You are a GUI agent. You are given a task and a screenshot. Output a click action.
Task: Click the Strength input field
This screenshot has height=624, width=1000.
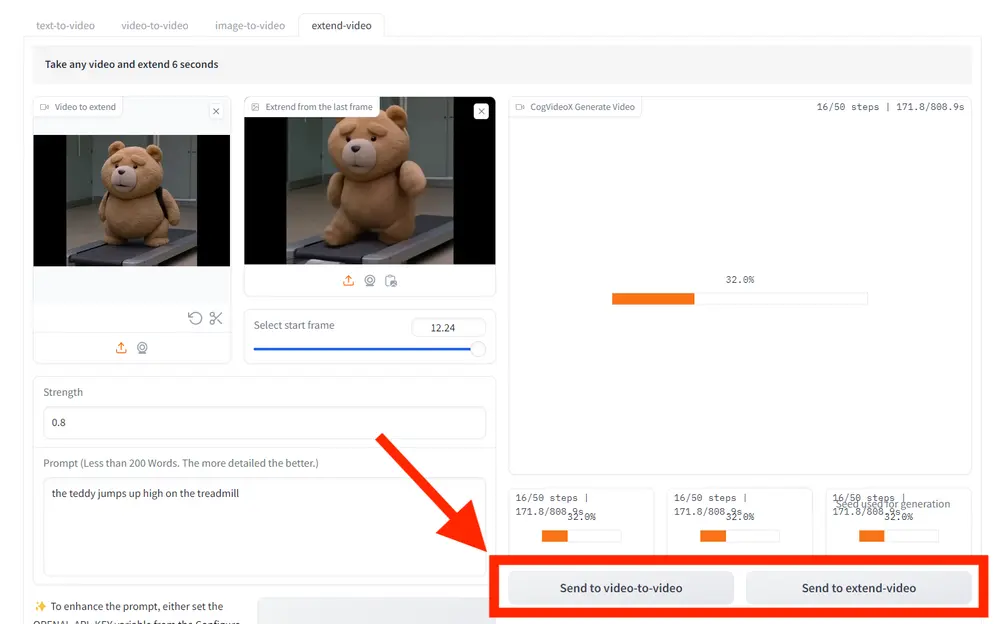coord(264,422)
